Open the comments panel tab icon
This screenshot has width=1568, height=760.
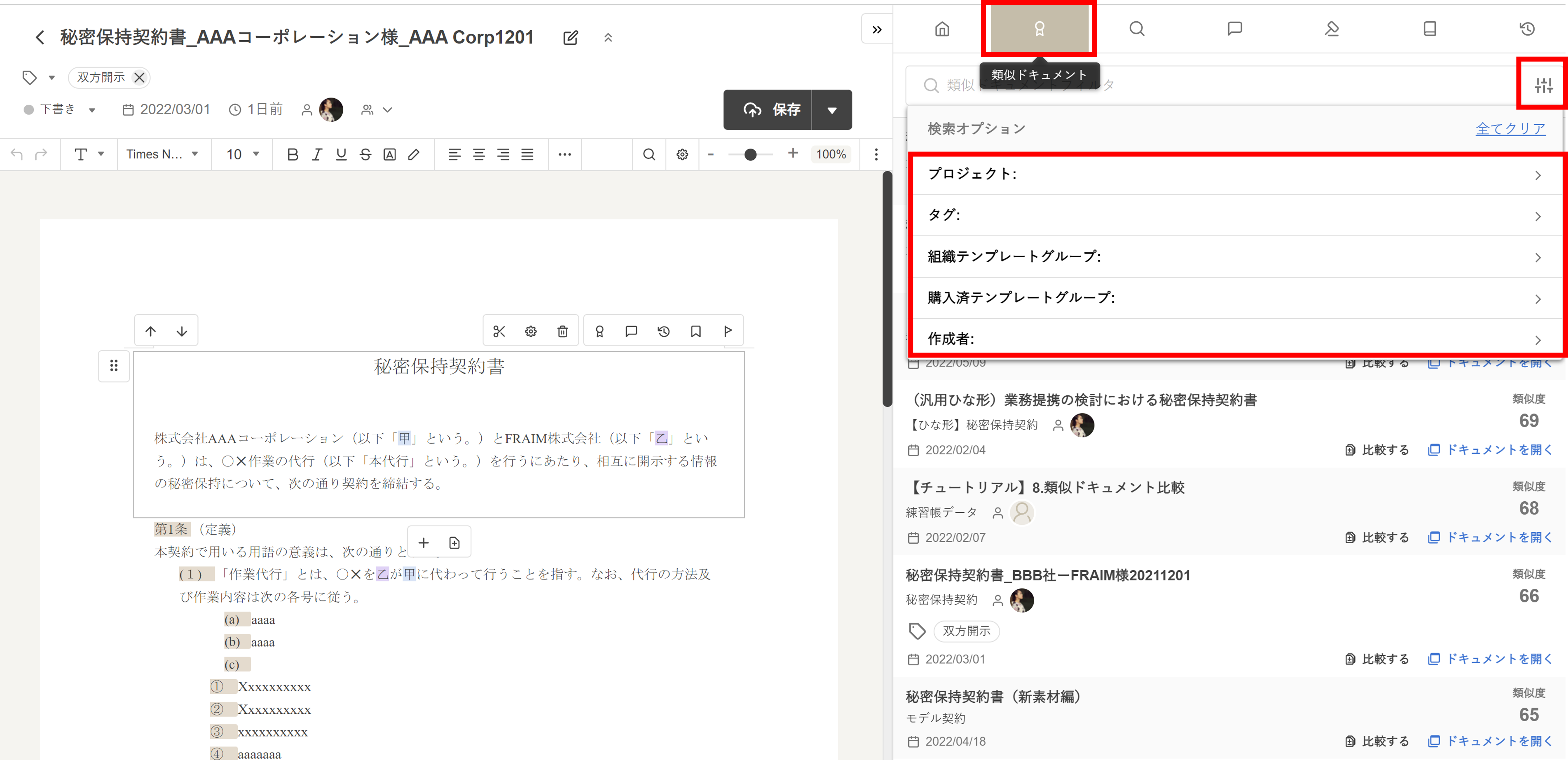pos(1234,28)
